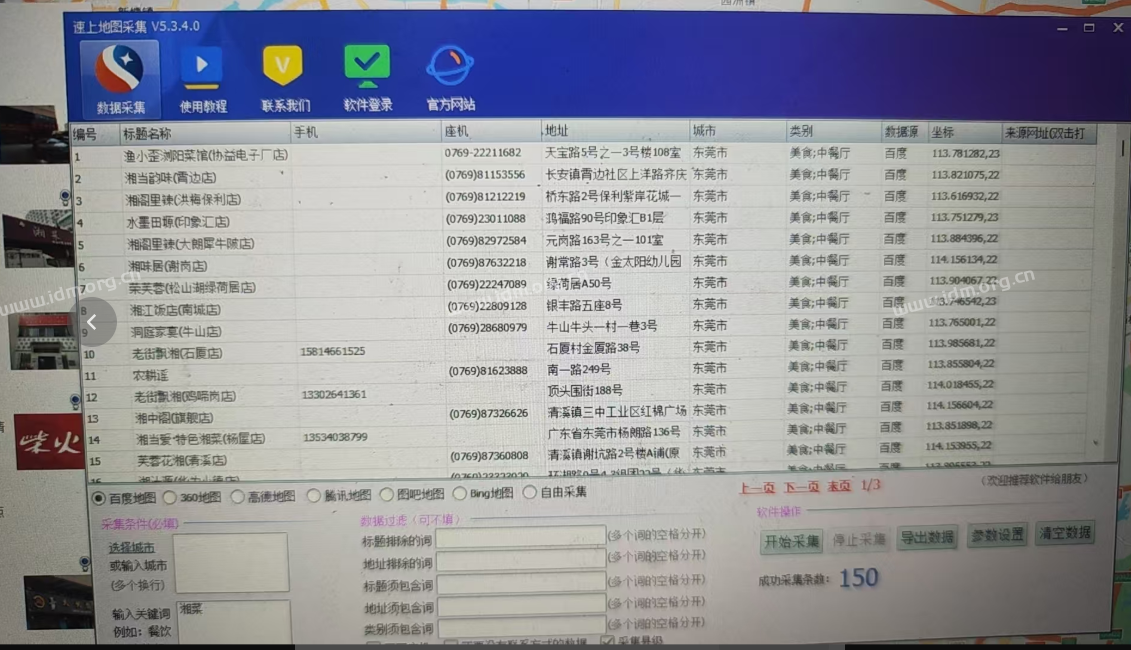Open the 使用教程 tutorial icon

point(203,79)
